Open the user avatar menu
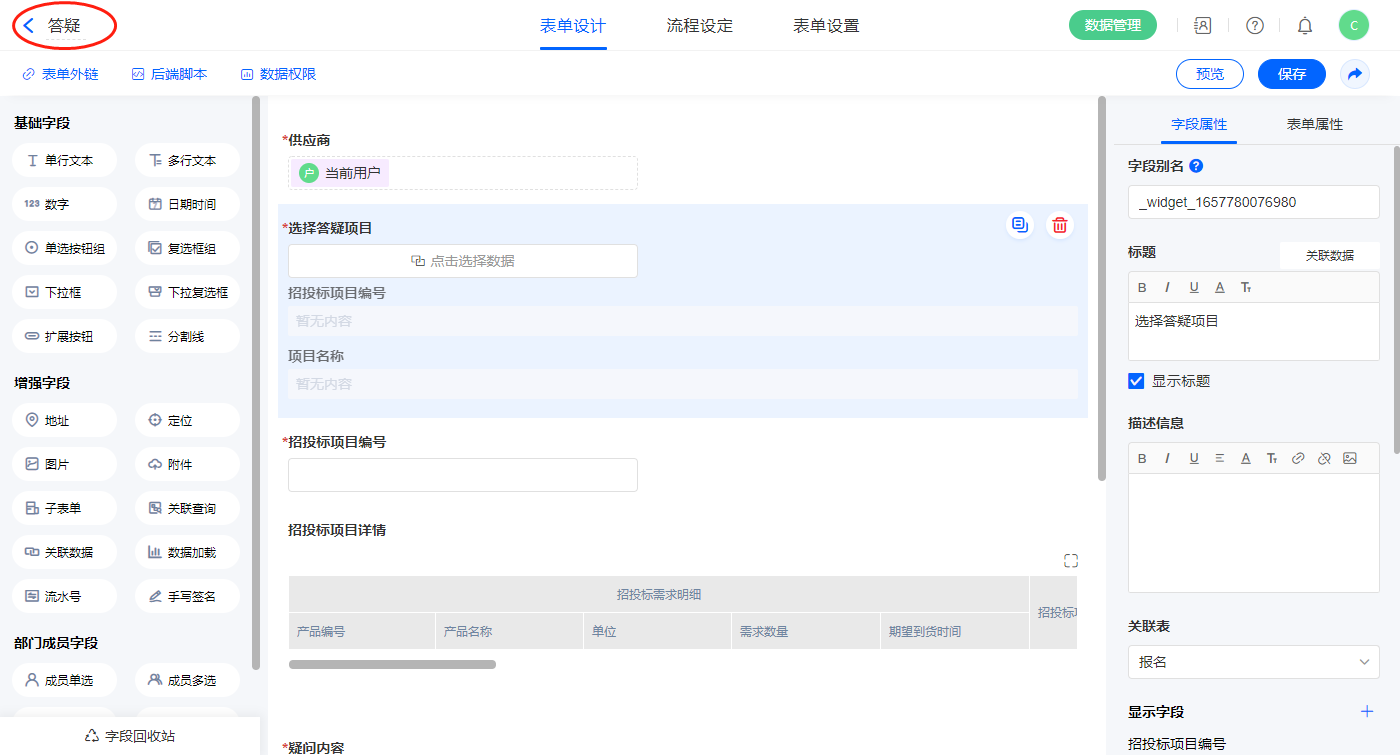This screenshot has height=755, width=1400. click(x=1353, y=26)
